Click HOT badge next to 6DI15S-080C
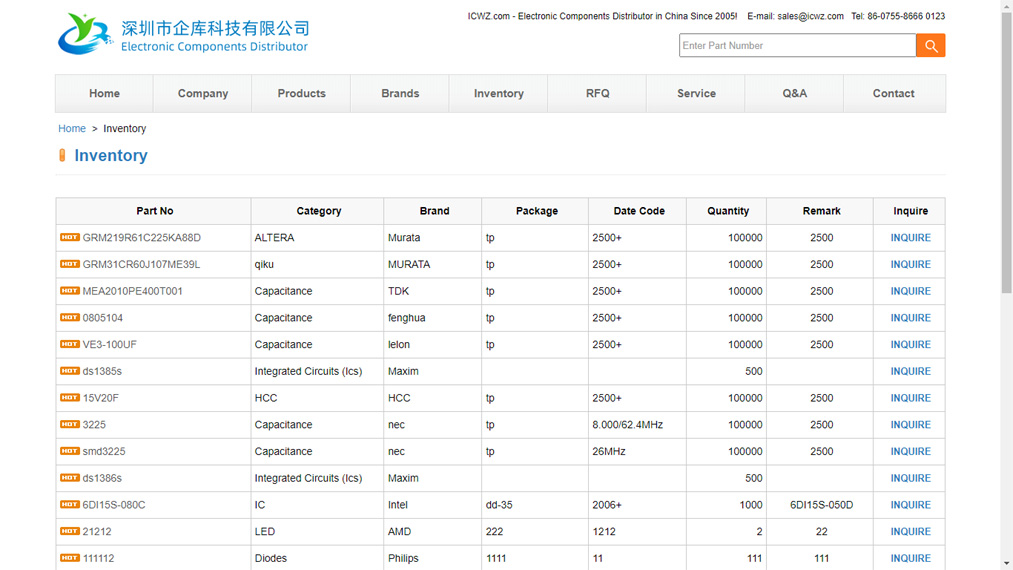Viewport: 1013px width, 570px height. pos(70,504)
